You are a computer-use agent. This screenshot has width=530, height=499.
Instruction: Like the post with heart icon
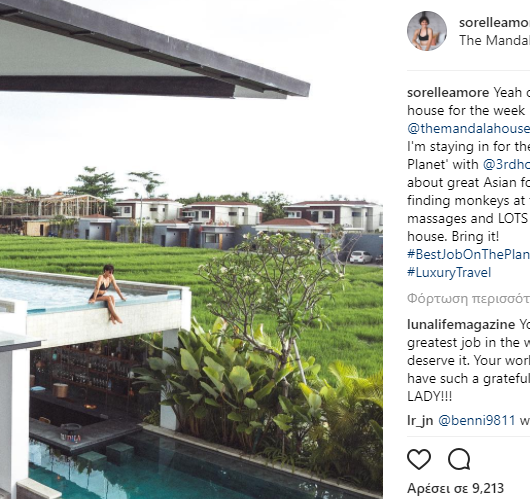click(419, 459)
